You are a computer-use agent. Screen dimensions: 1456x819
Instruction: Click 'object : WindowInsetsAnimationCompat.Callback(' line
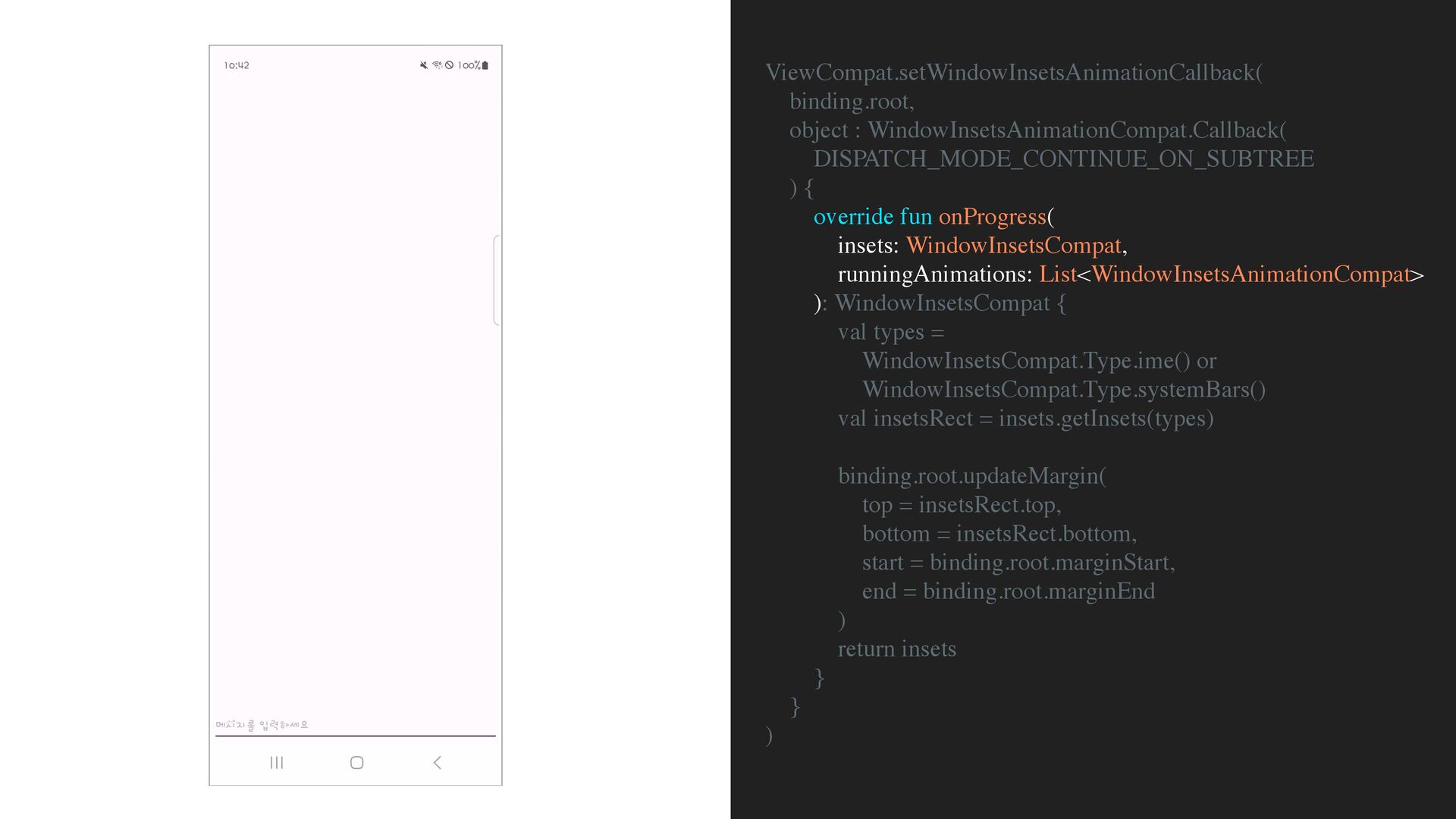[1038, 130]
